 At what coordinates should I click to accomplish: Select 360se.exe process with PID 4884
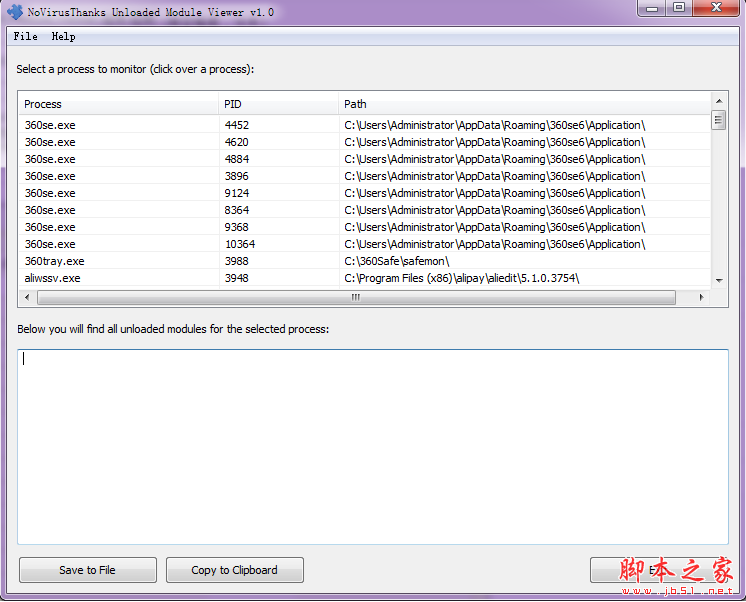click(364, 159)
